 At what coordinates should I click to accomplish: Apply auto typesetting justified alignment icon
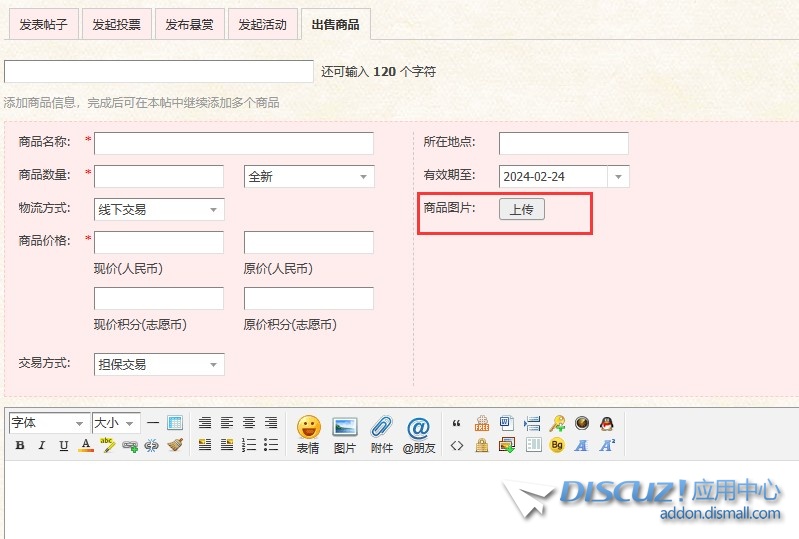(205, 422)
